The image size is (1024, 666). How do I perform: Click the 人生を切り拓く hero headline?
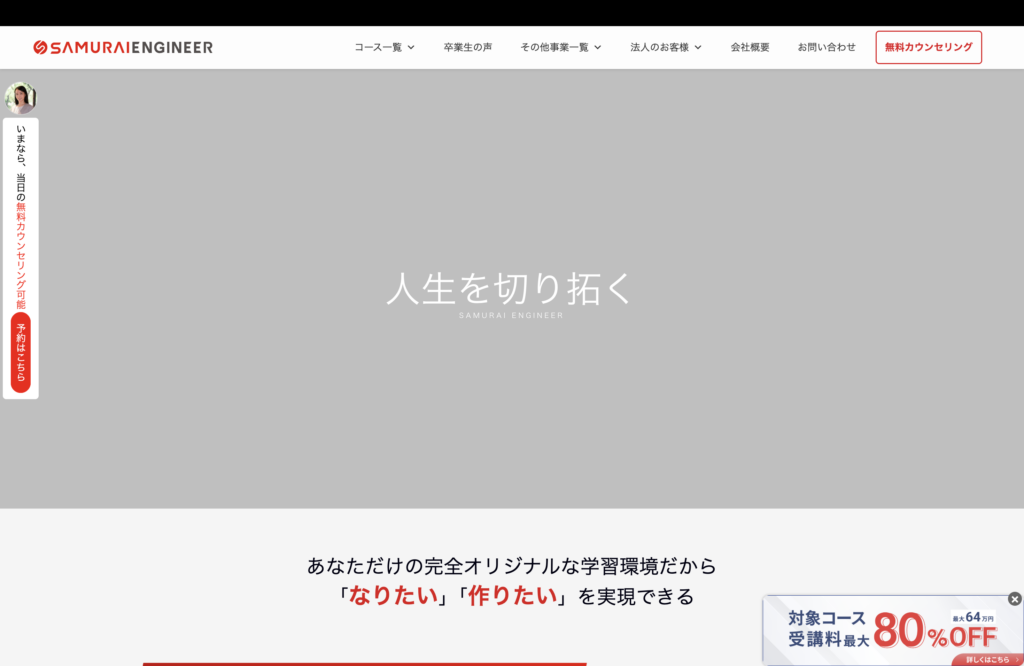[511, 287]
